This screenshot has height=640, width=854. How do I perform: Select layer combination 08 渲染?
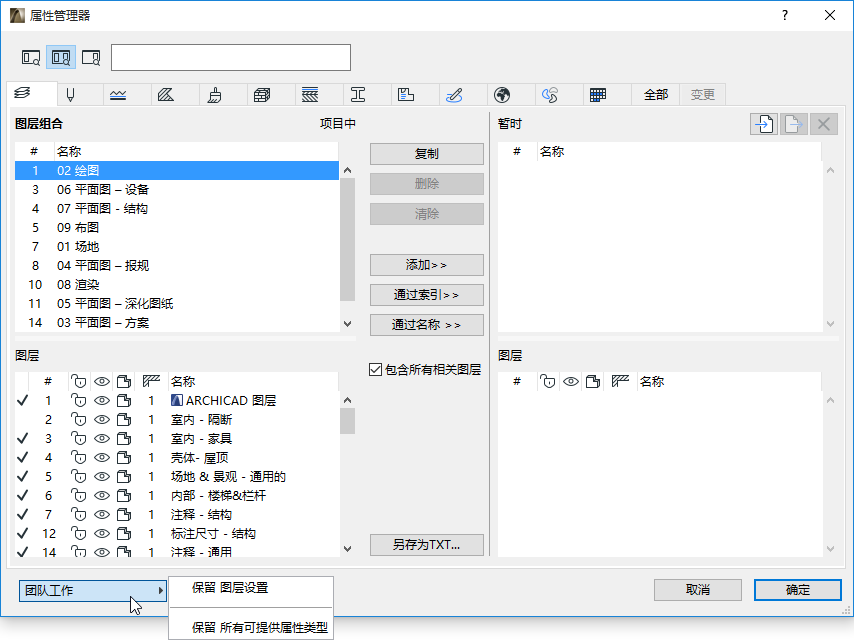(177, 285)
